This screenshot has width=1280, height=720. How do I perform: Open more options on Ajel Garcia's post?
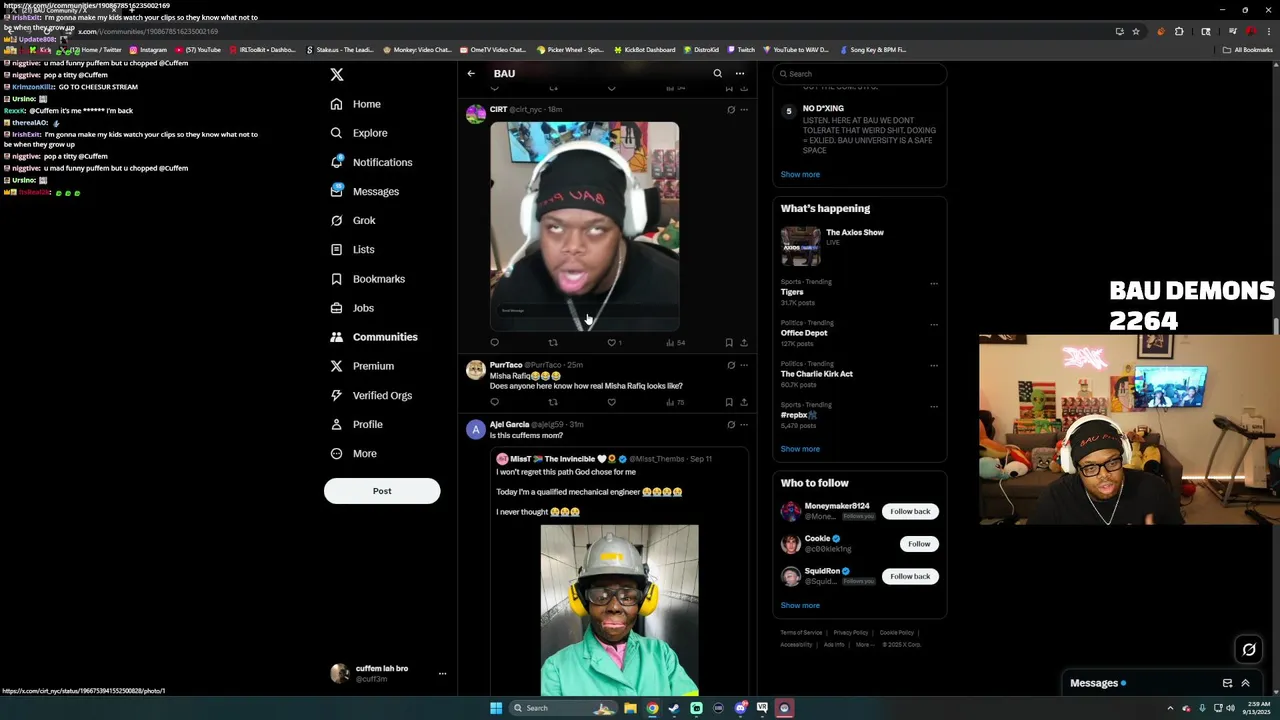tap(744, 425)
